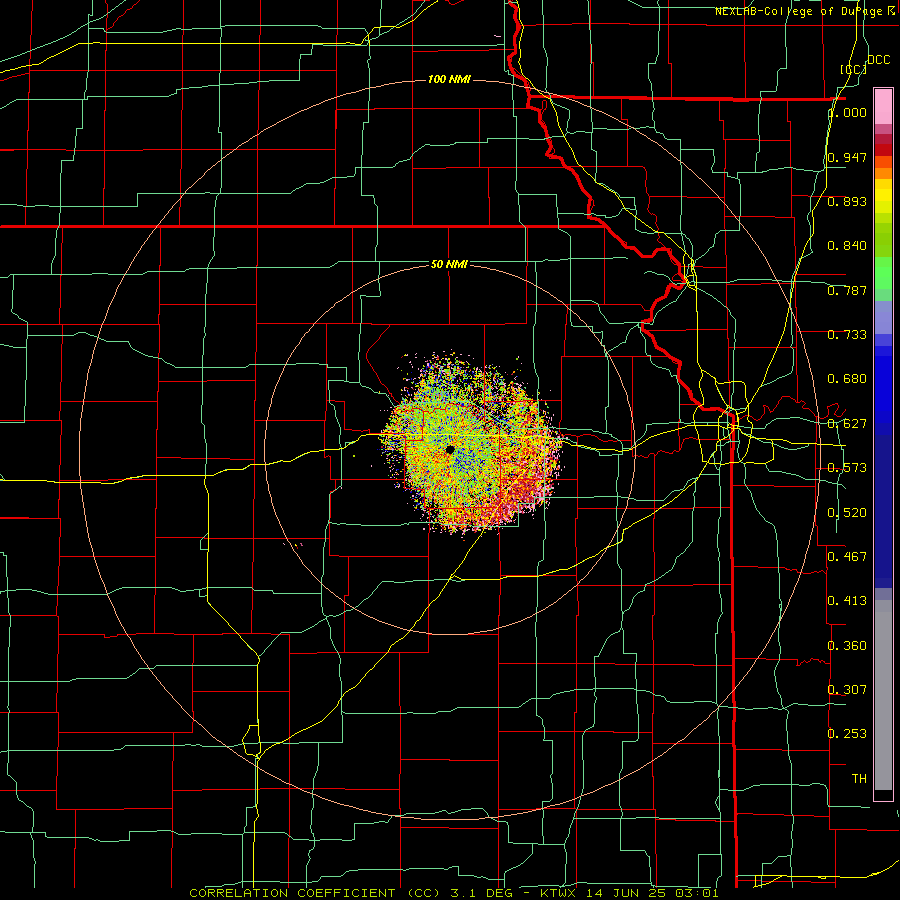Click the DCC label above the color bar
Image resolution: width=900 pixels, height=900 pixels.
[x=878, y=60]
